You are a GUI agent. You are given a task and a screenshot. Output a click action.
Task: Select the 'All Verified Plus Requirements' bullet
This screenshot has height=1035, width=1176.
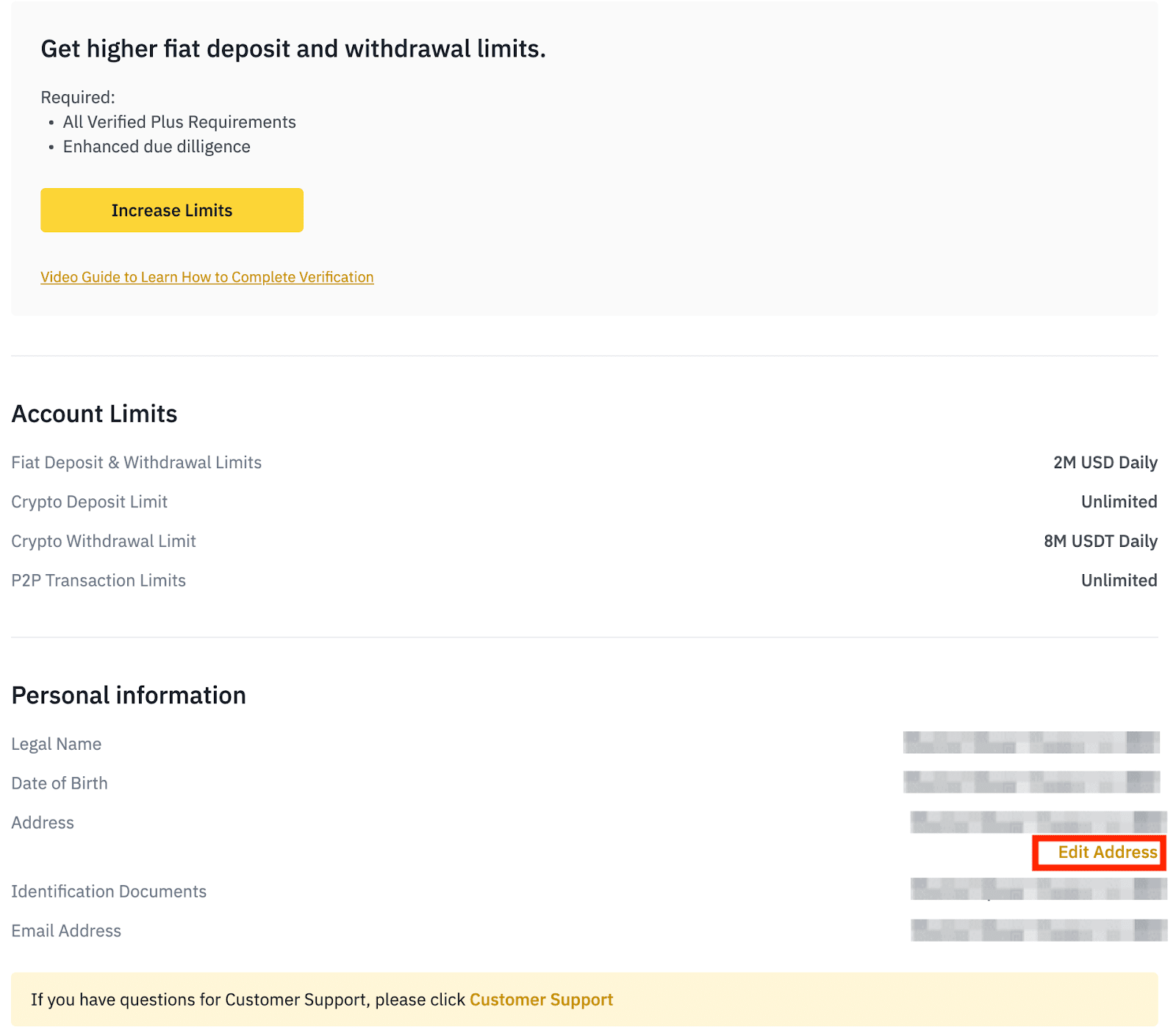tap(179, 122)
